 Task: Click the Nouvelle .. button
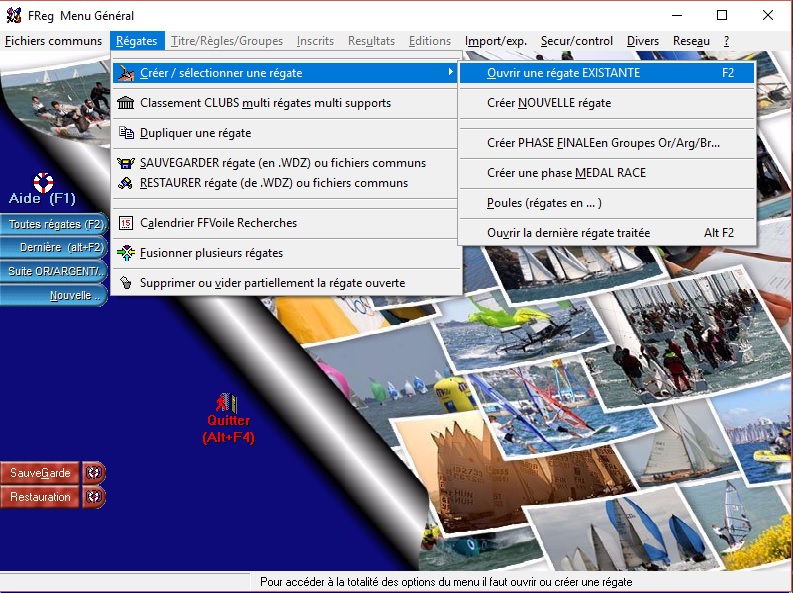[54, 295]
